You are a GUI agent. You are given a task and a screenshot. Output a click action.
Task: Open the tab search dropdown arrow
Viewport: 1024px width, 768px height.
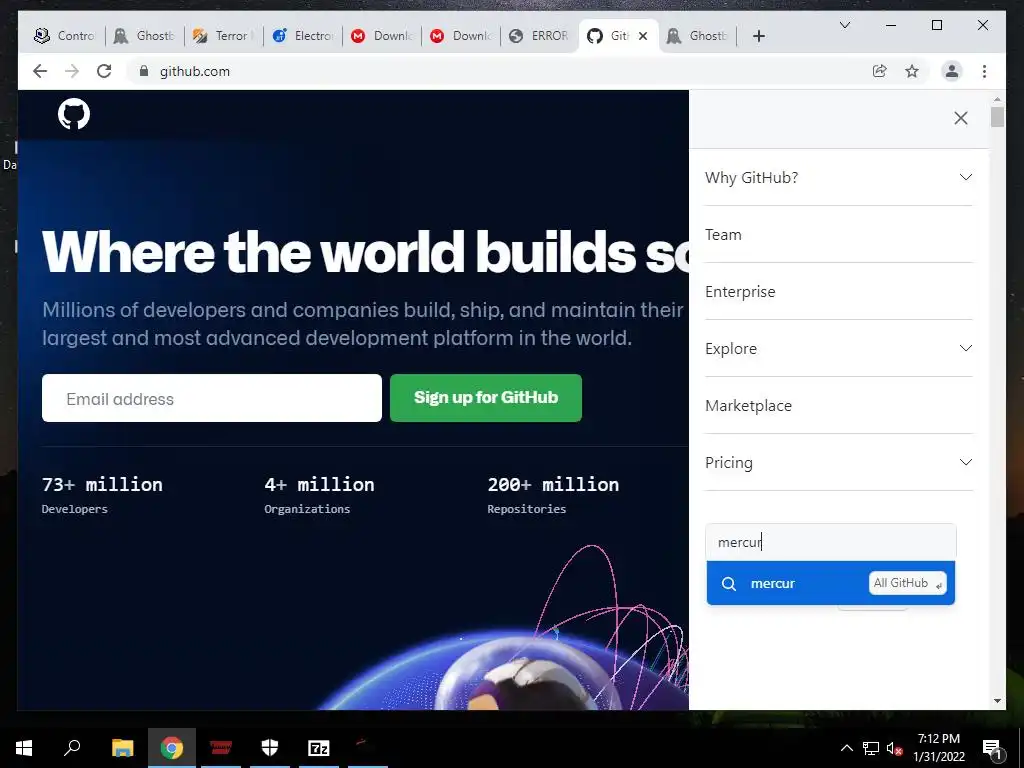[844, 25]
